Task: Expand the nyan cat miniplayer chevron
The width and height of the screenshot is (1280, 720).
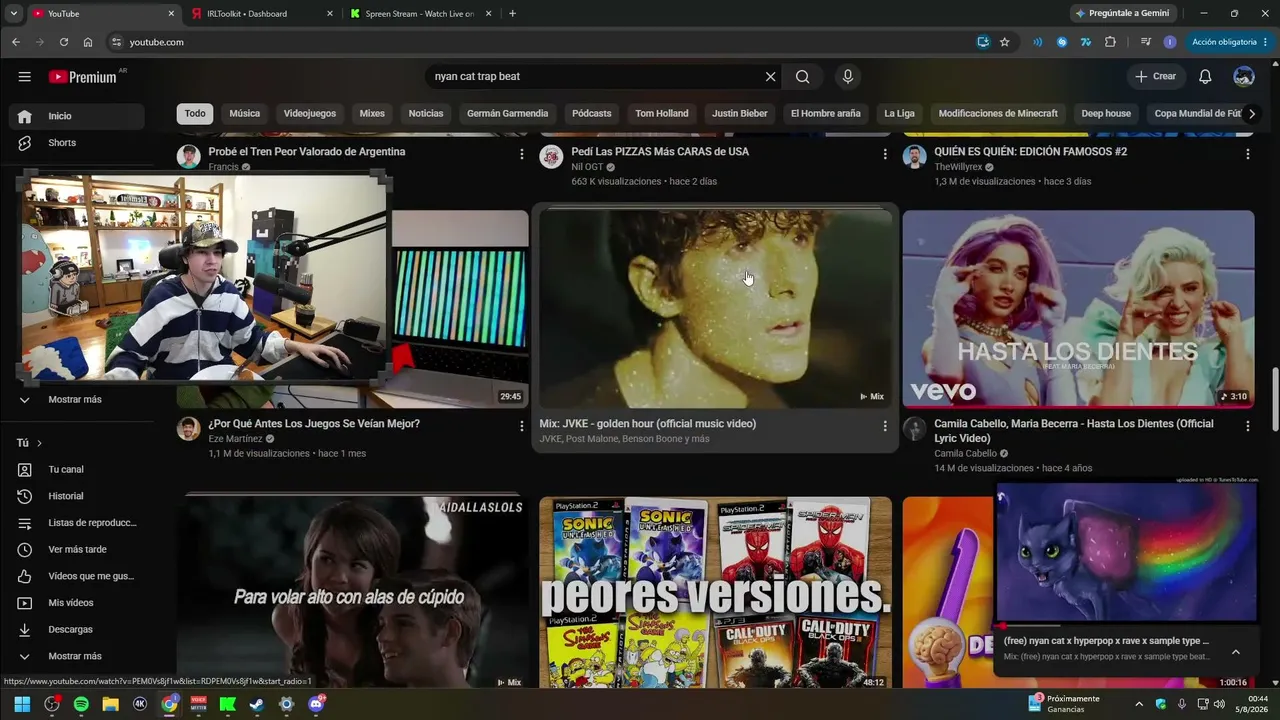Action: 1236,652
